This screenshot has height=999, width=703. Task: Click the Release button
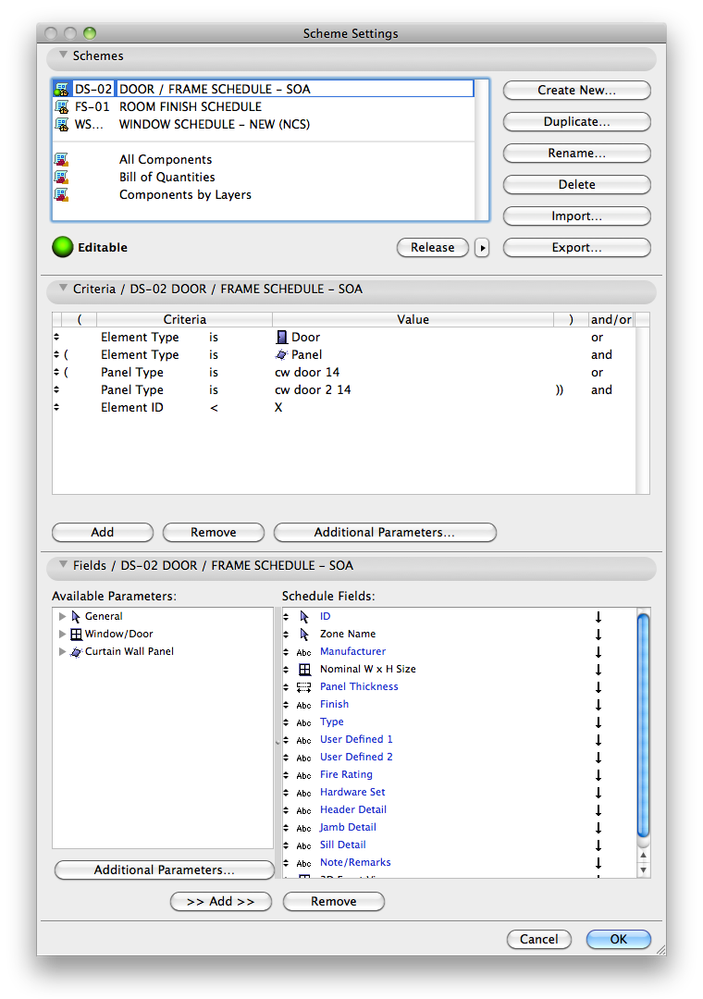[x=433, y=247]
